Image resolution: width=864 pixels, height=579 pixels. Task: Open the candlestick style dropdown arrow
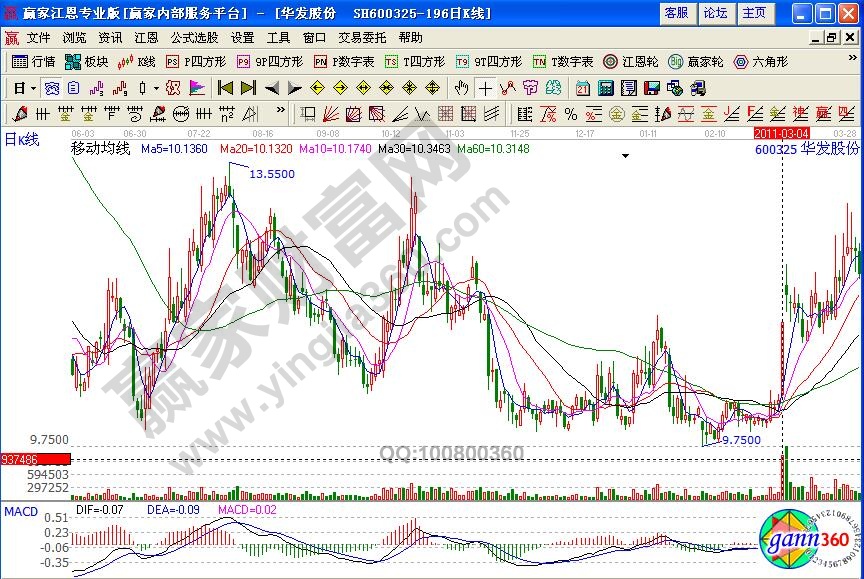click(x=156, y=88)
